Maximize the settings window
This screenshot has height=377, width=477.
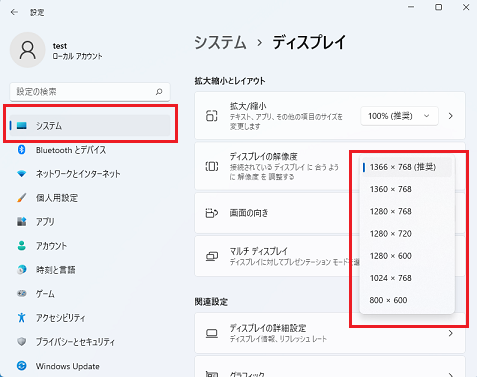click(x=439, y=7)
